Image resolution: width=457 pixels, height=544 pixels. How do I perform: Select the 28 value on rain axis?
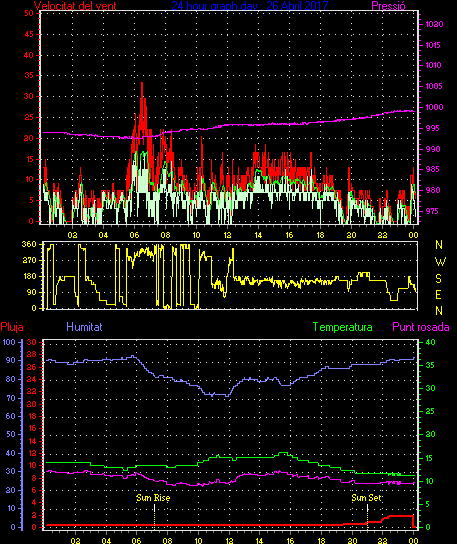pos(32,355)
